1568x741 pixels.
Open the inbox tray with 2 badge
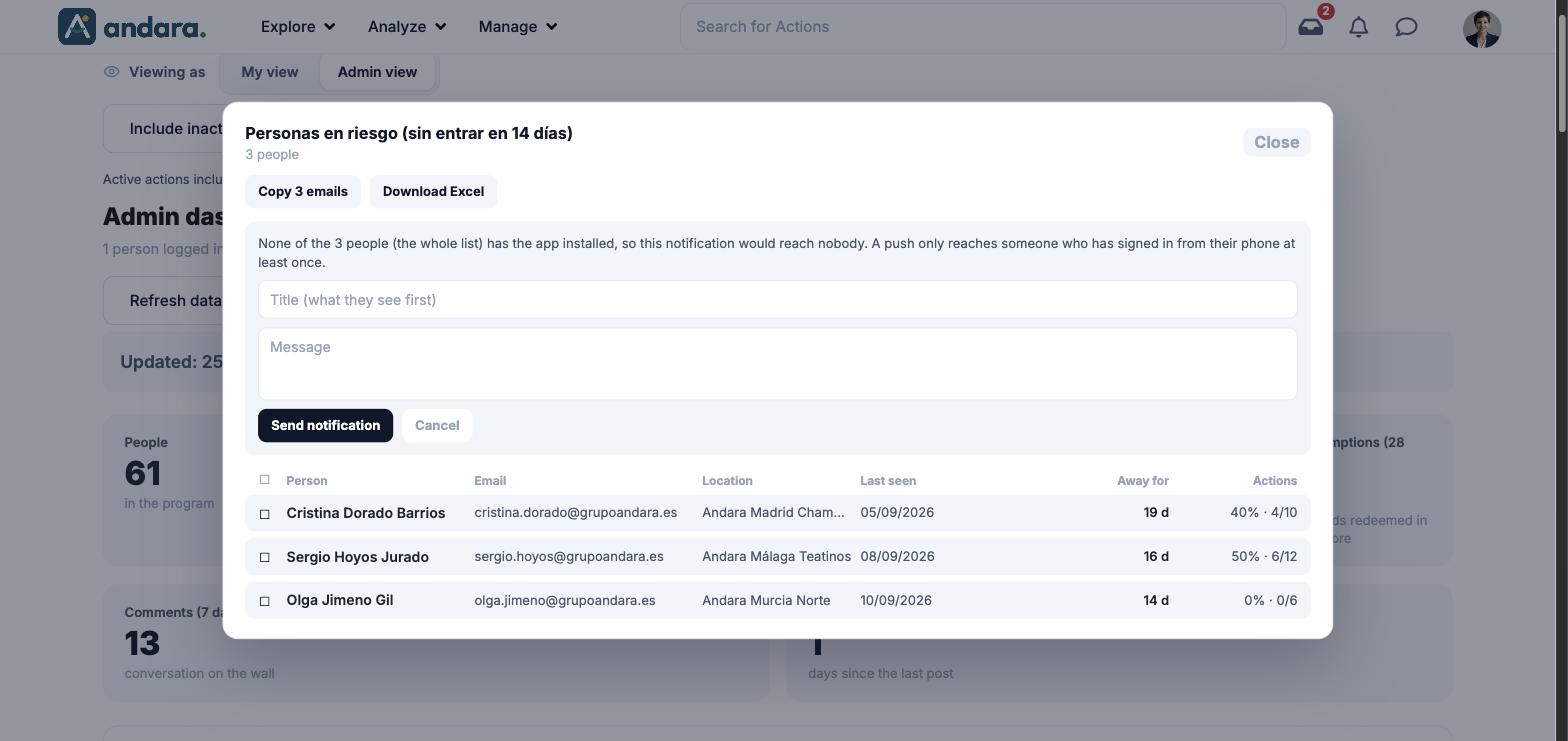coord(1311,27)
